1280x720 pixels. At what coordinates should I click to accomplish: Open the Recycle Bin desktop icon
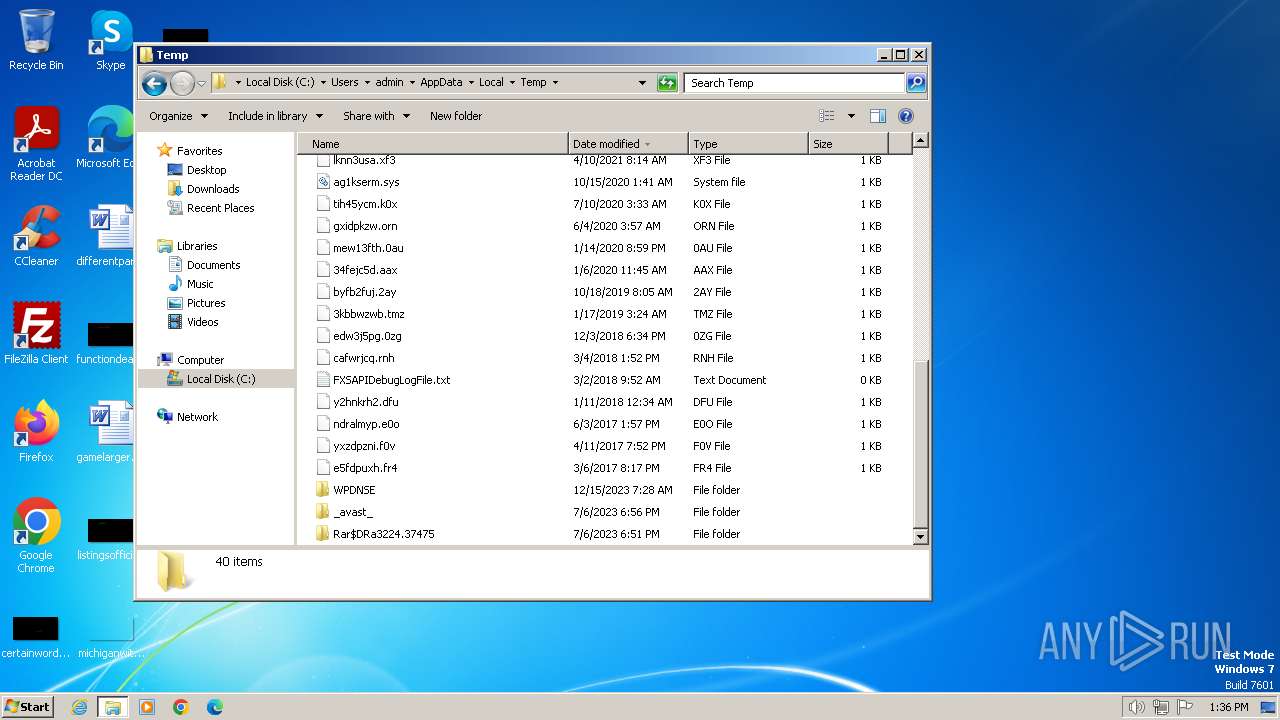36,40
